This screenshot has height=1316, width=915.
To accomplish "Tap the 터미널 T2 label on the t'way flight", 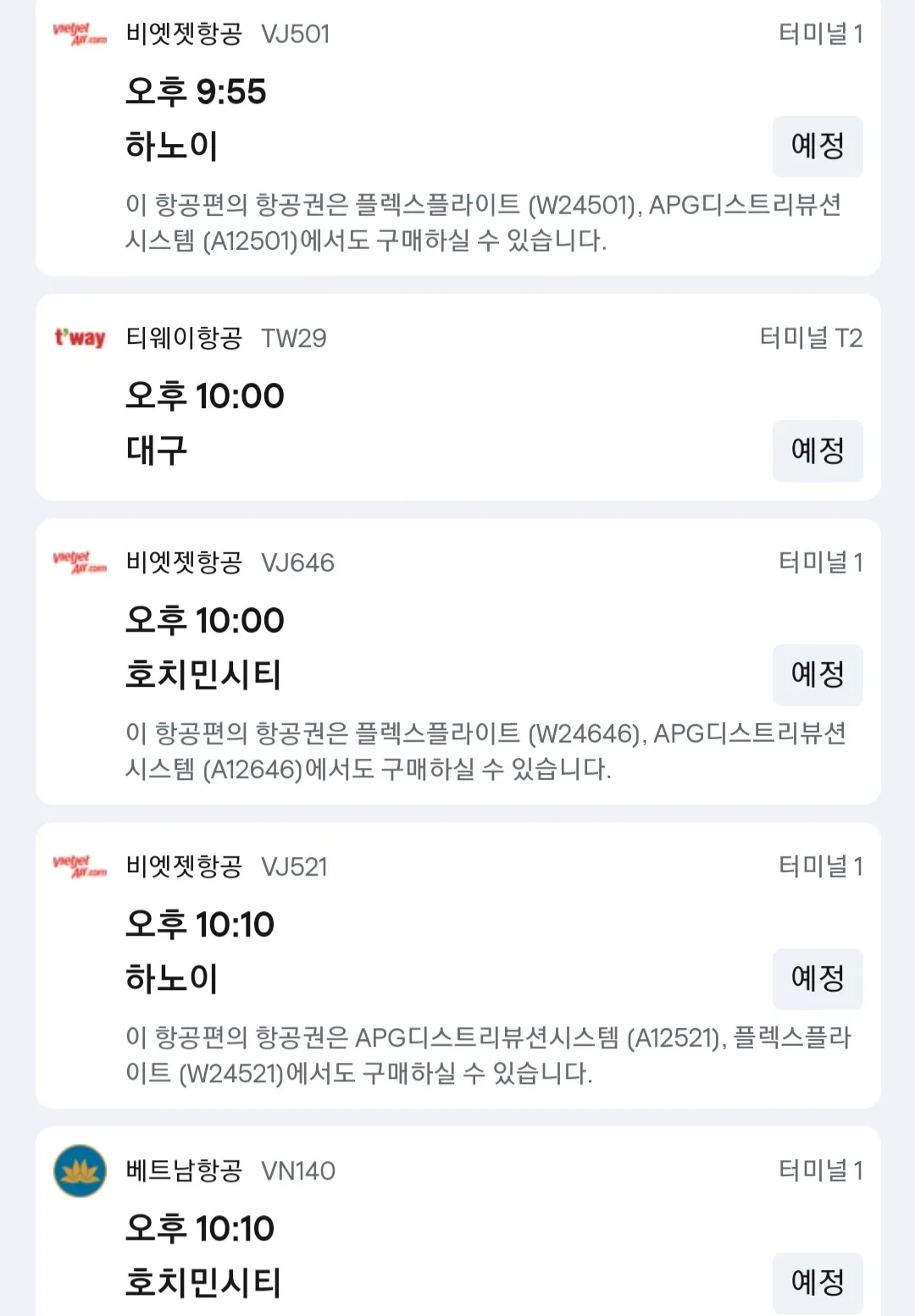I will [811, 338].
